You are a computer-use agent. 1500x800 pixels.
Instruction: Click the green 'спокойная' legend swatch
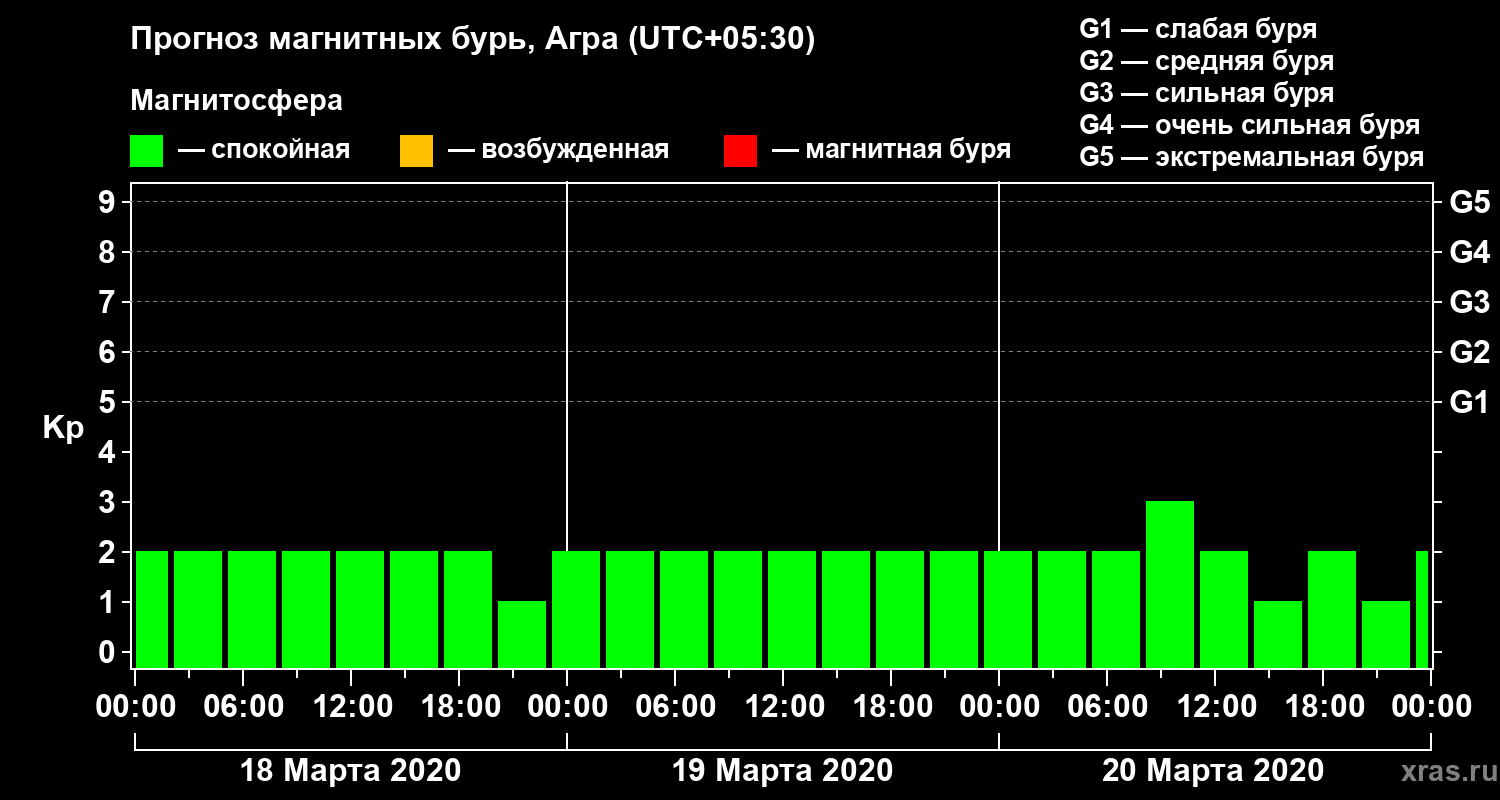tap(146, 151)
